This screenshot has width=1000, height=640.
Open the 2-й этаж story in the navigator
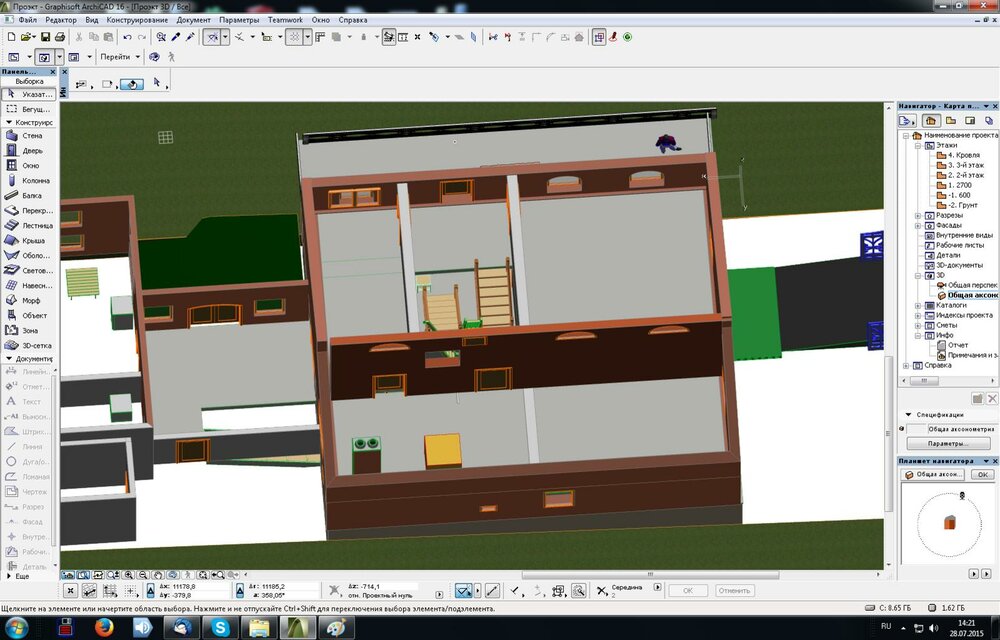point(965,175)
